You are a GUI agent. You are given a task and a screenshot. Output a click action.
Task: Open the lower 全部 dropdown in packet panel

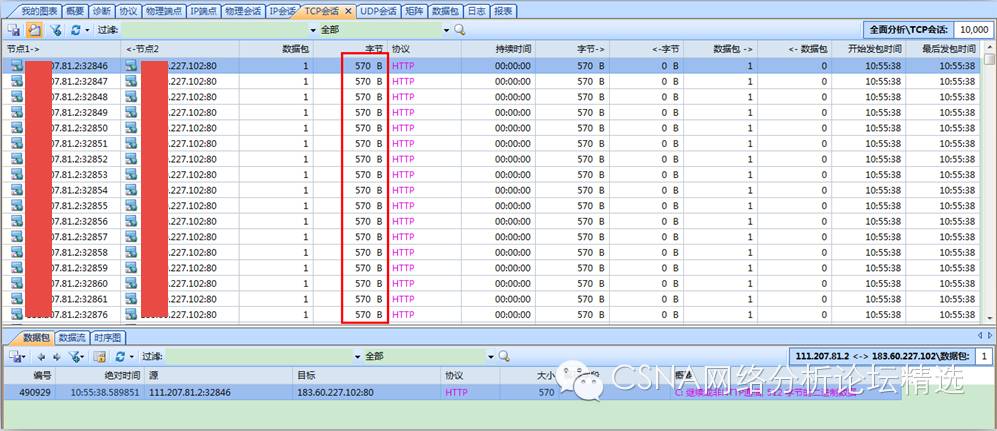coord(490,356)
